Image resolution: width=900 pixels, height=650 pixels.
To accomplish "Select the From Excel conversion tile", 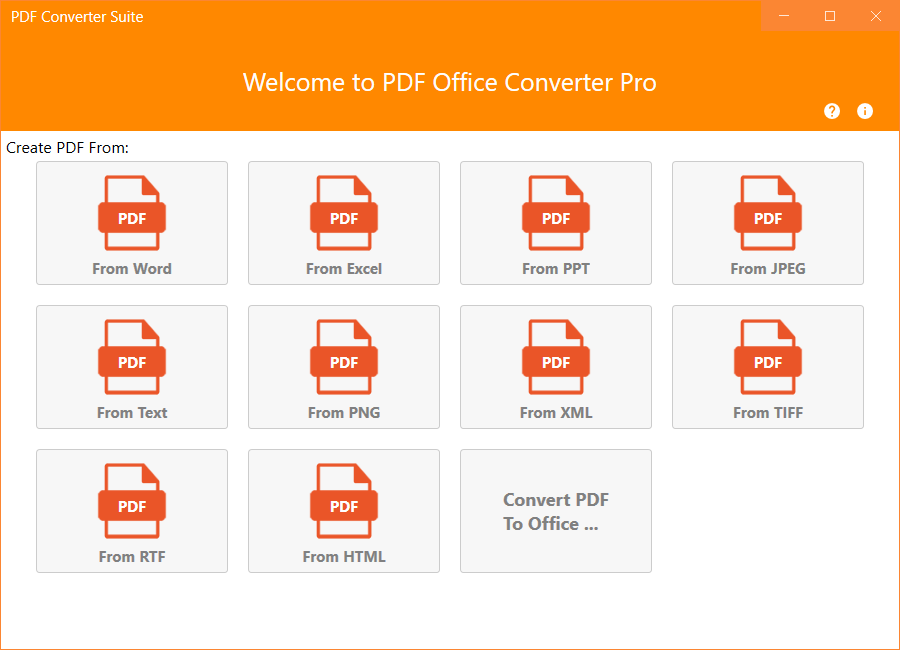I will [x=343, y=222].
